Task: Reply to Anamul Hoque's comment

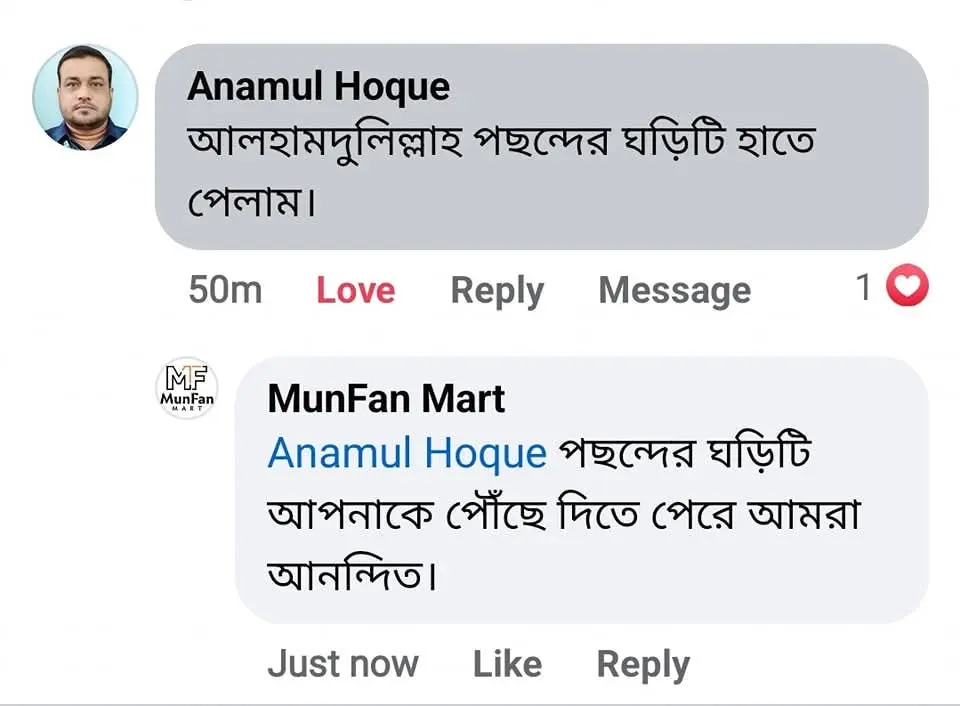Action: (x=497, y=291)
